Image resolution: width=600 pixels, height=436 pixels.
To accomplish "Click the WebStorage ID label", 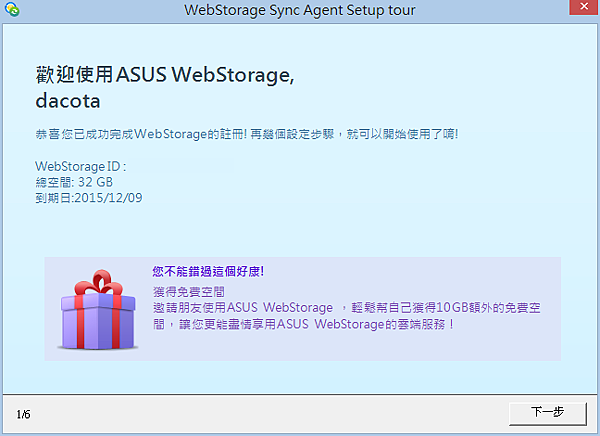I will pyautogui.click(x=80, y=166).
